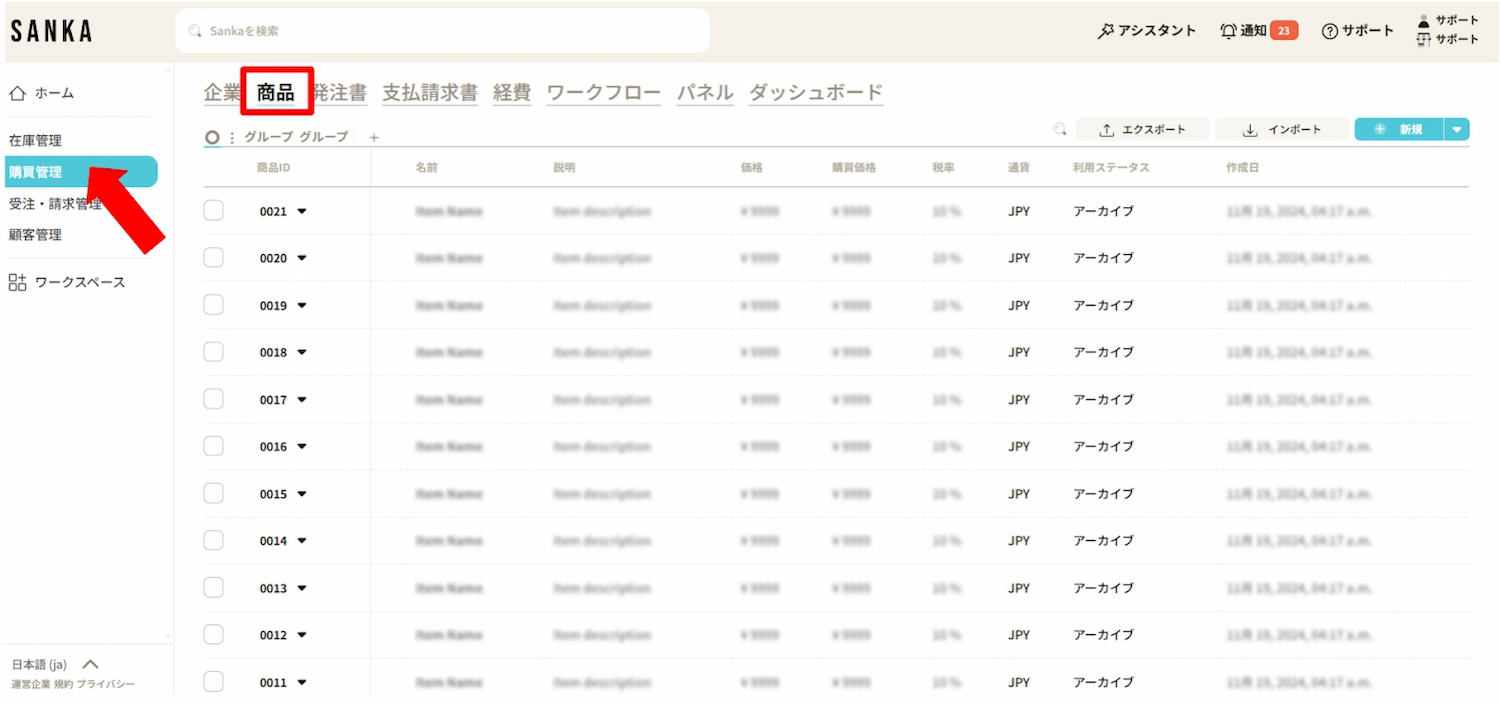Switch to the 発注書 tab

tap(342, 93)
